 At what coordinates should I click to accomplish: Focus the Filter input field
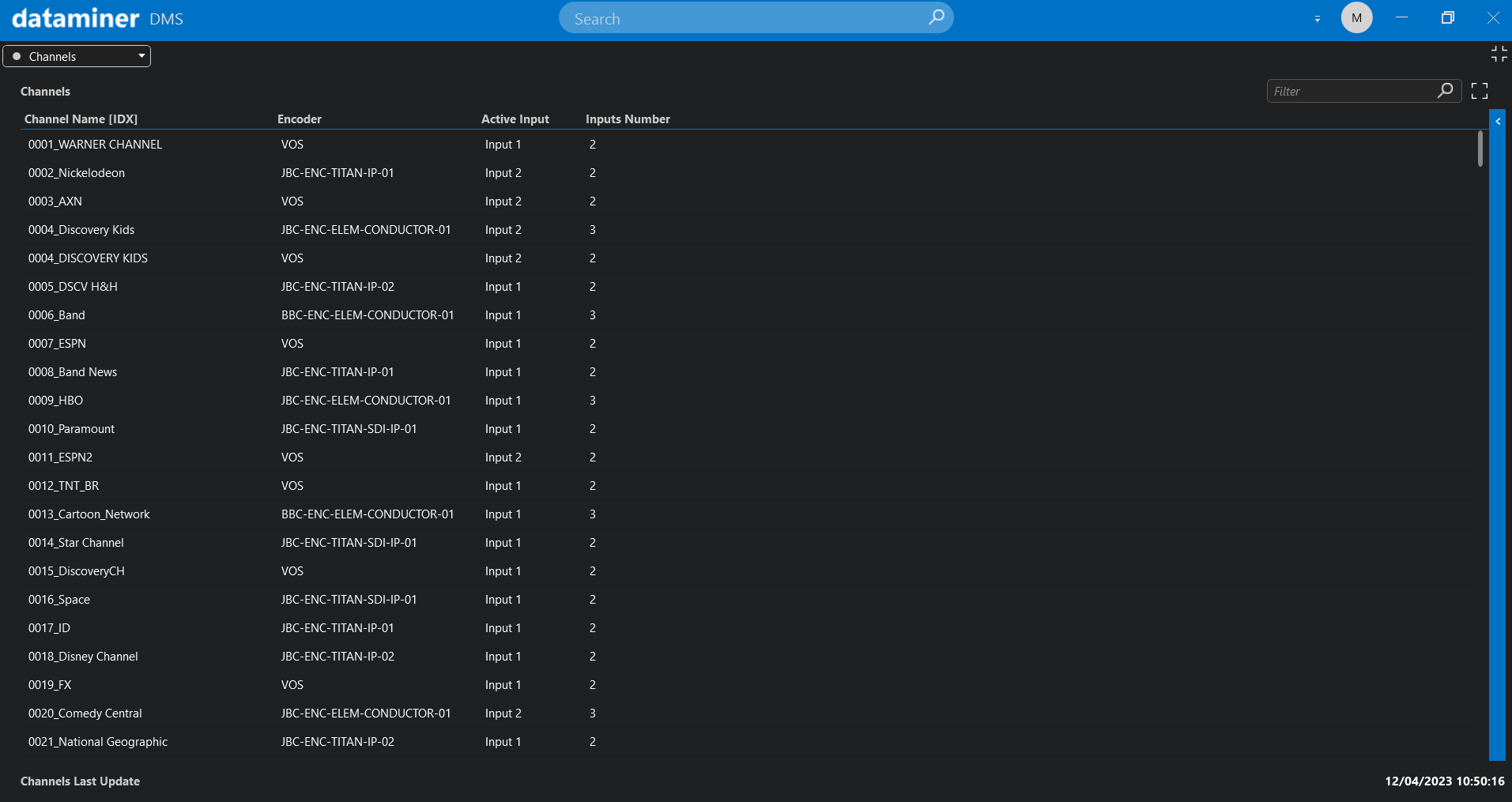(1363, 91)
